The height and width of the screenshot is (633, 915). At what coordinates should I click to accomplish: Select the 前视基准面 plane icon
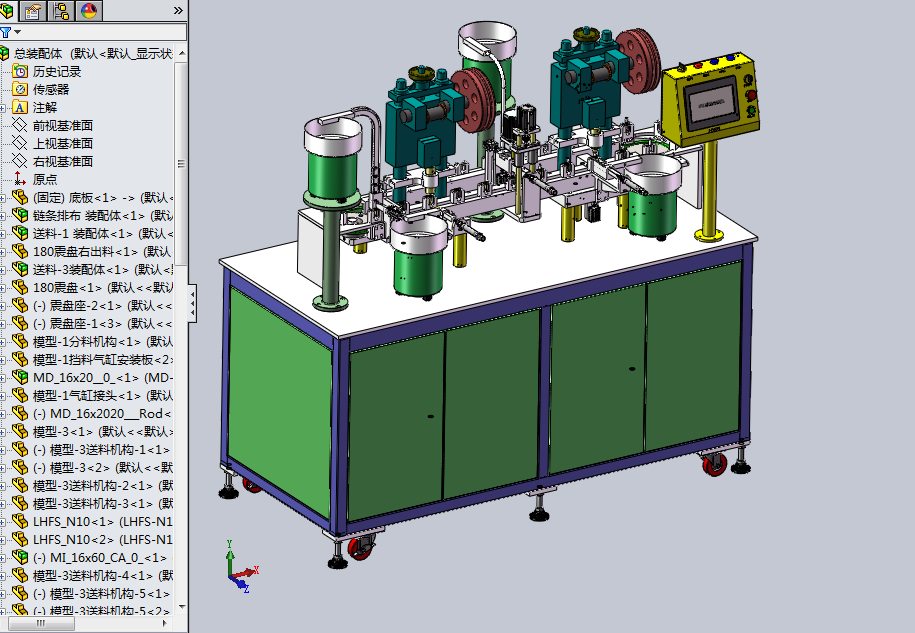coord(20,125)
